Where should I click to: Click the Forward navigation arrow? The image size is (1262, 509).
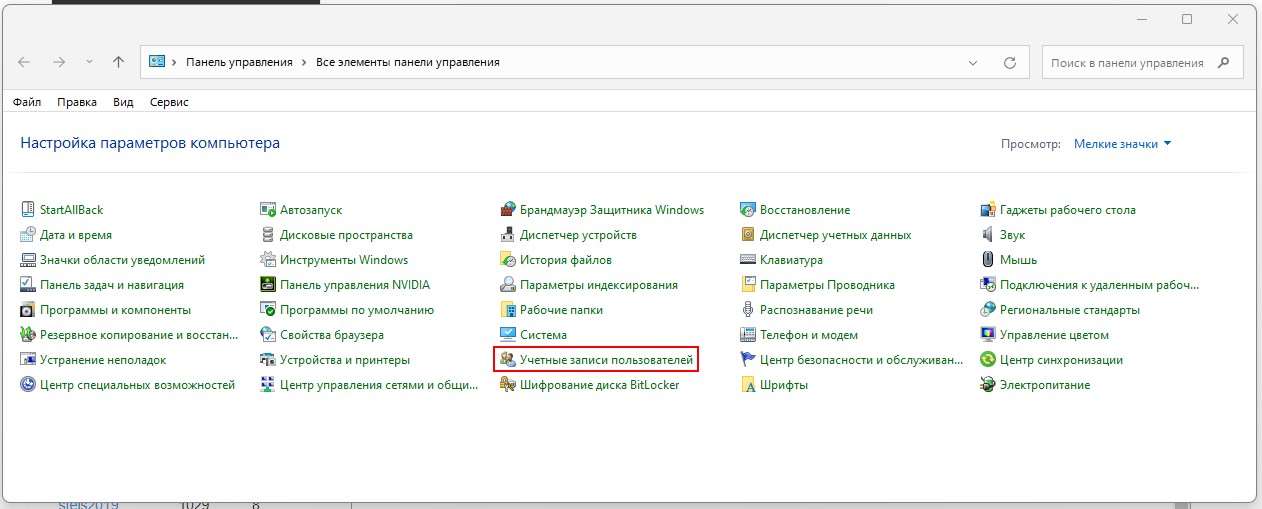coord(59,62)
